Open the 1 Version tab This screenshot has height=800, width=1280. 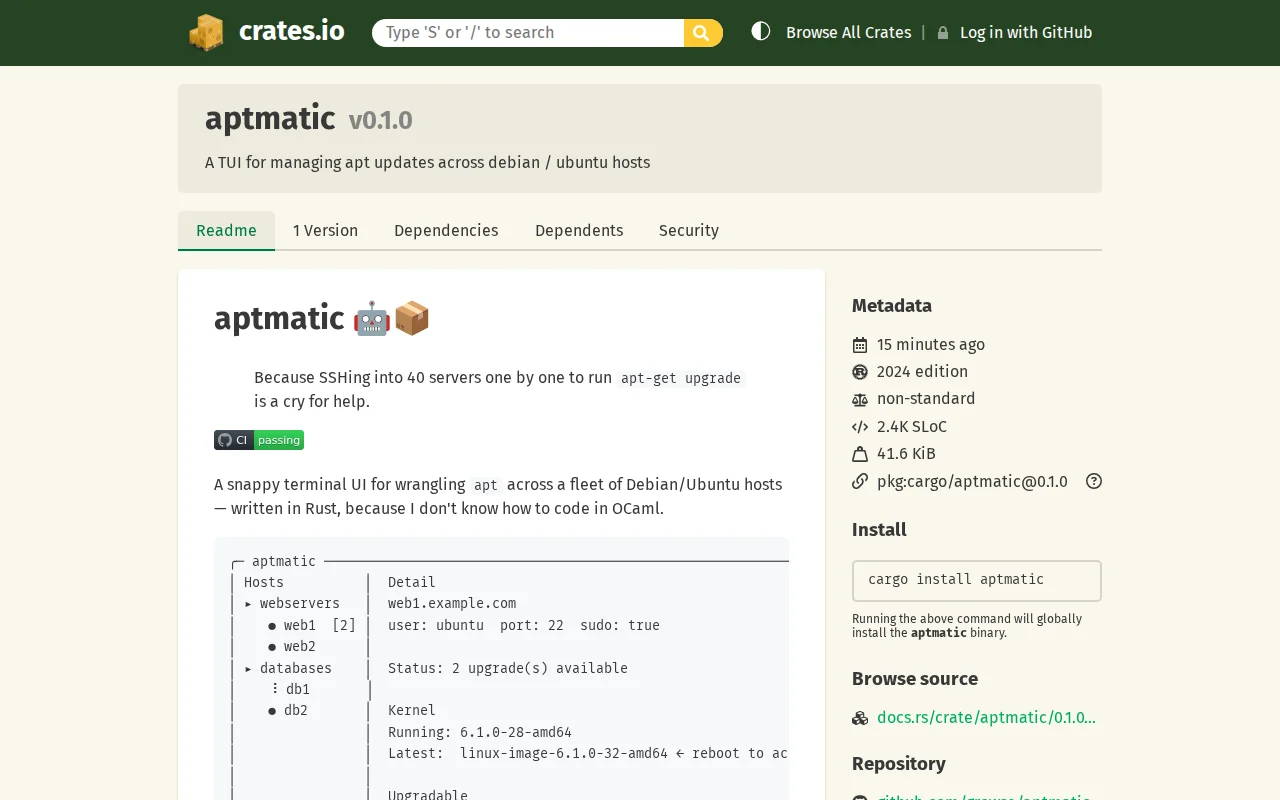click(x=325, y=230)
